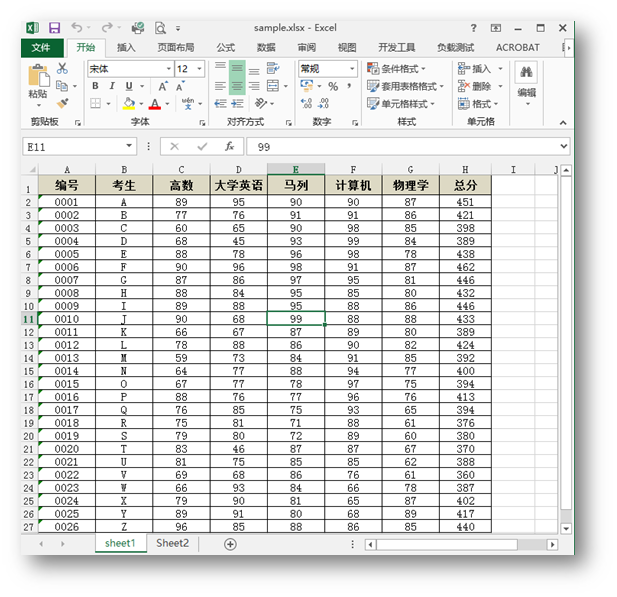
Task: Toggle Bold formatting
Action: click(95, 86)
